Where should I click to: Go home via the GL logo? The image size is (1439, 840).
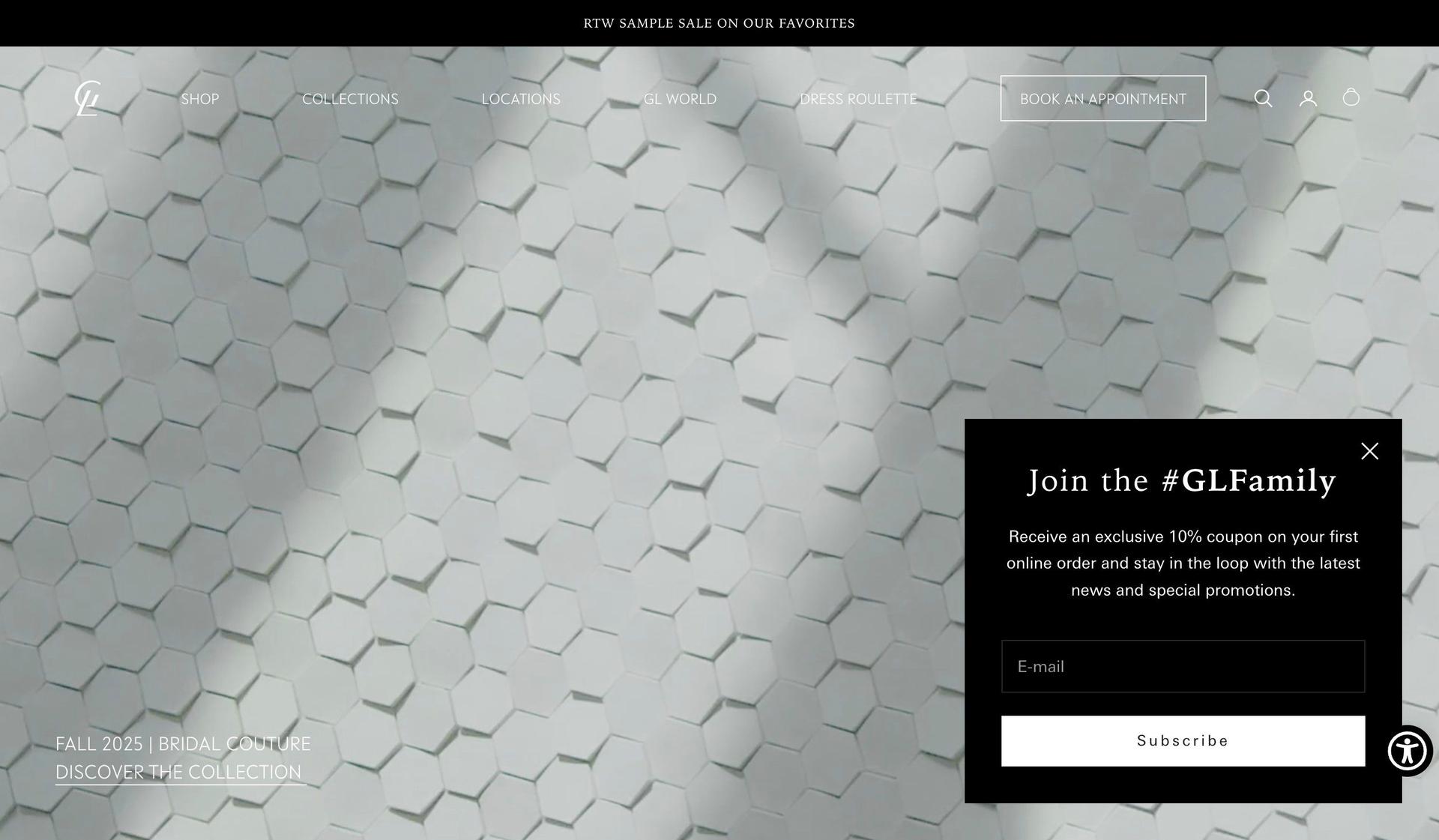[88, 98]
